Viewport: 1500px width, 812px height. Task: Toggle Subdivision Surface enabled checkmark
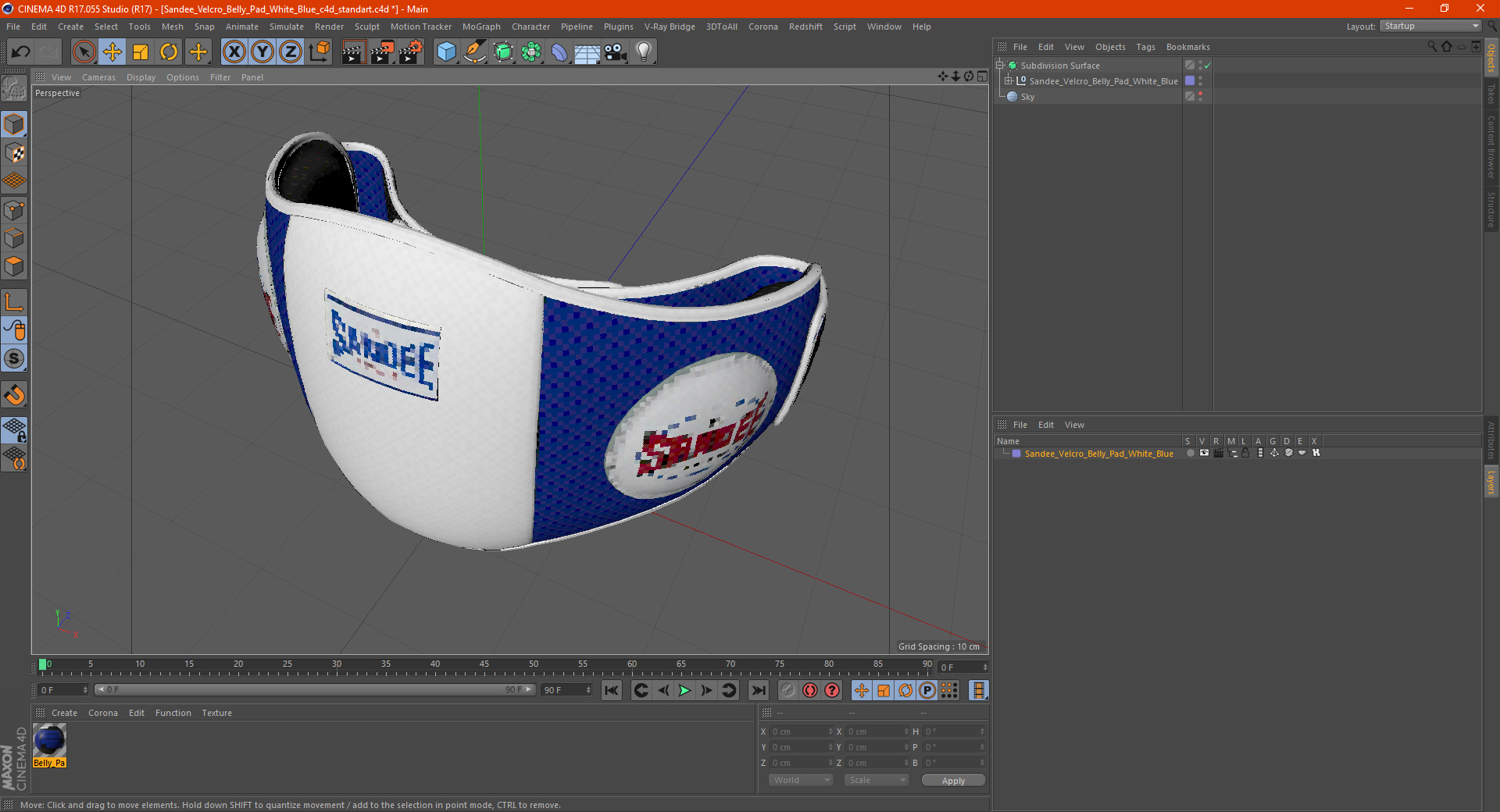pyautogui.click(x=1207, y=66)
